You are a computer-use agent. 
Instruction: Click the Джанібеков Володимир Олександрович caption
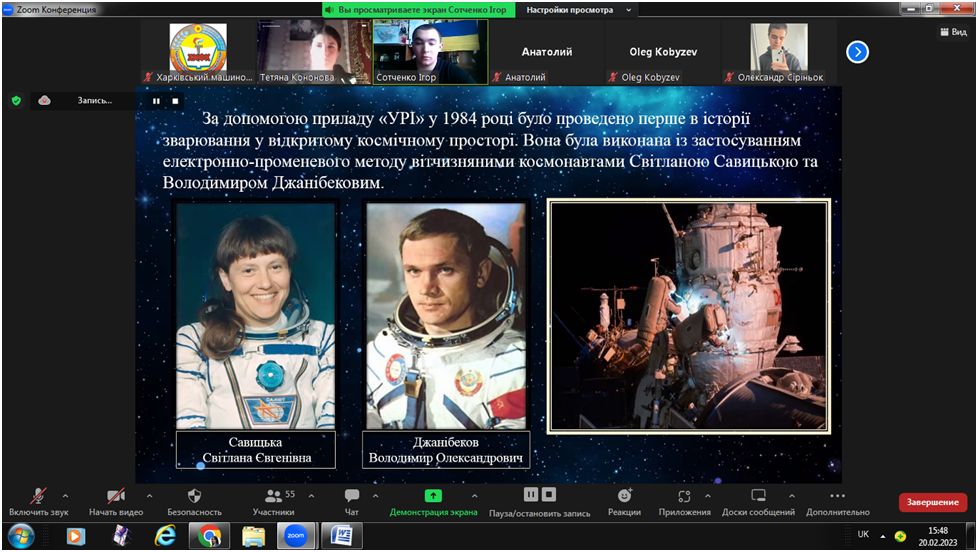pyautogui.click(x=446, y=450)
